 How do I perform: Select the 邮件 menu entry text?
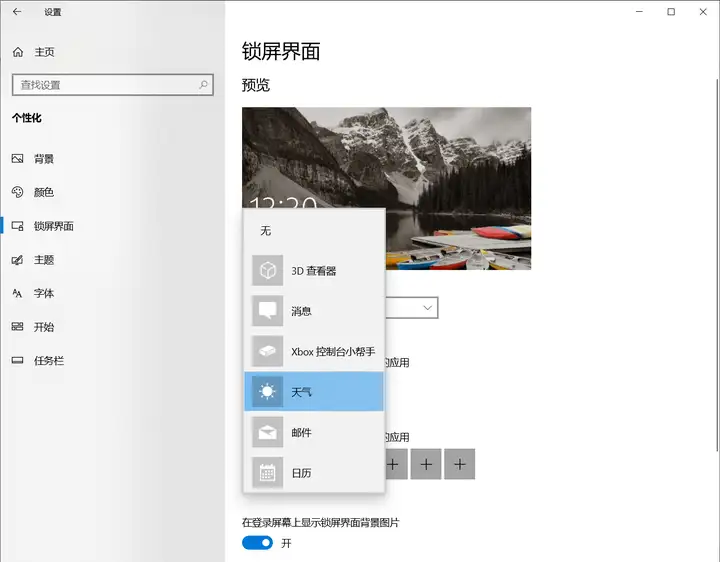(301, 433)
